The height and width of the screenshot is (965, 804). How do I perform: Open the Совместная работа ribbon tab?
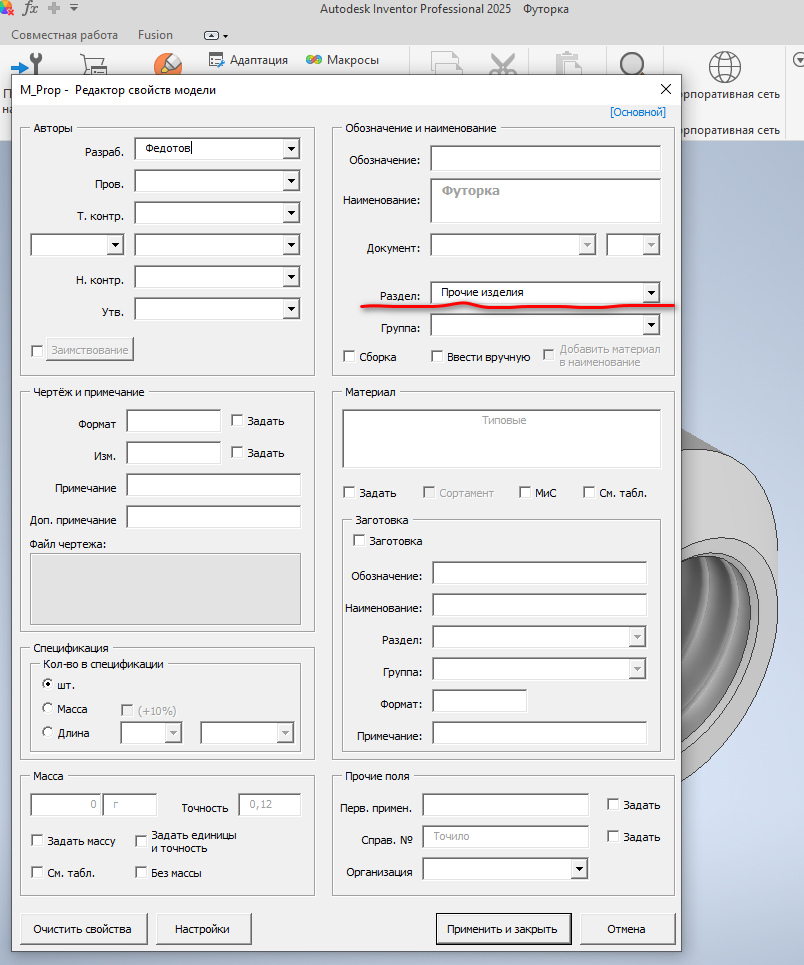65,35
